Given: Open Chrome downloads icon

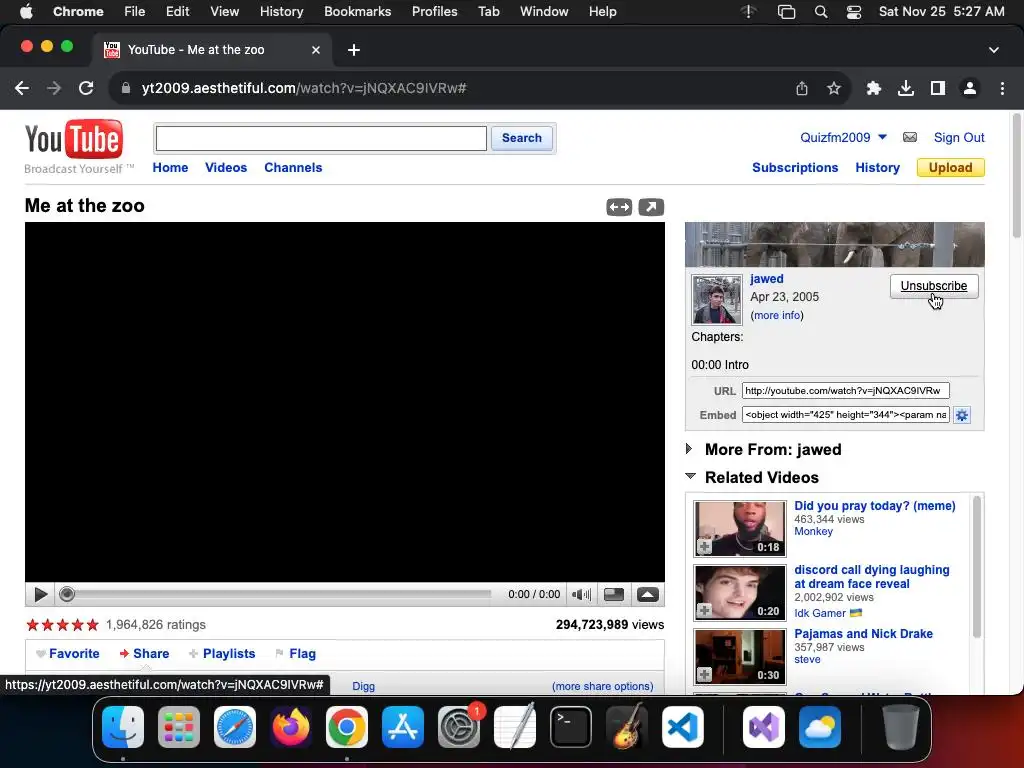Looking at the screenshot, I should coord(906,88).
